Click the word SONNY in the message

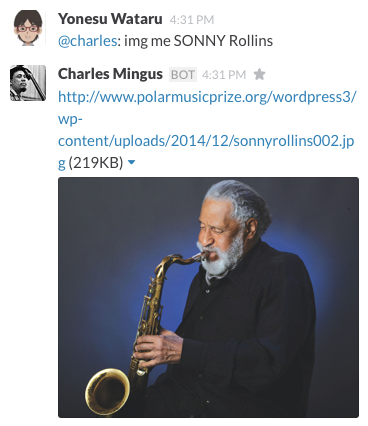click(200, 41)
